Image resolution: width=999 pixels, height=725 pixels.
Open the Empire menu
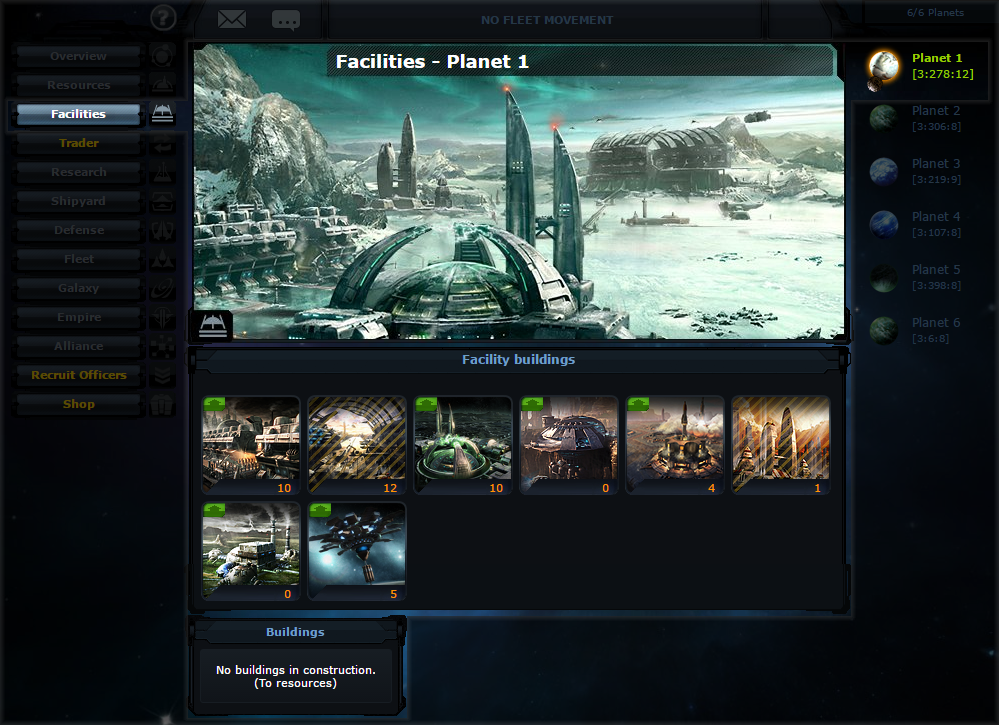78,317
